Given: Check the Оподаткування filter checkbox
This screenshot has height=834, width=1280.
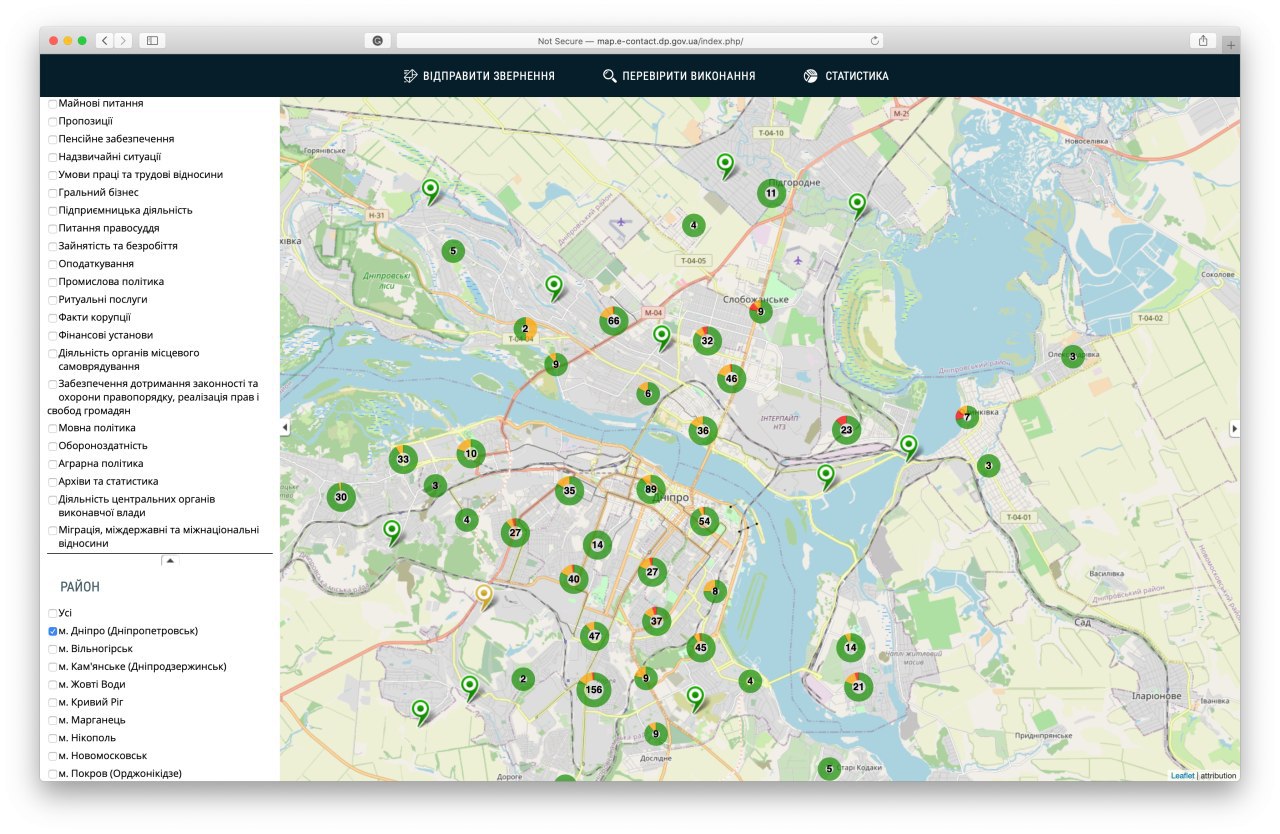Looking at the screenshot, I should tap(53, 265).
